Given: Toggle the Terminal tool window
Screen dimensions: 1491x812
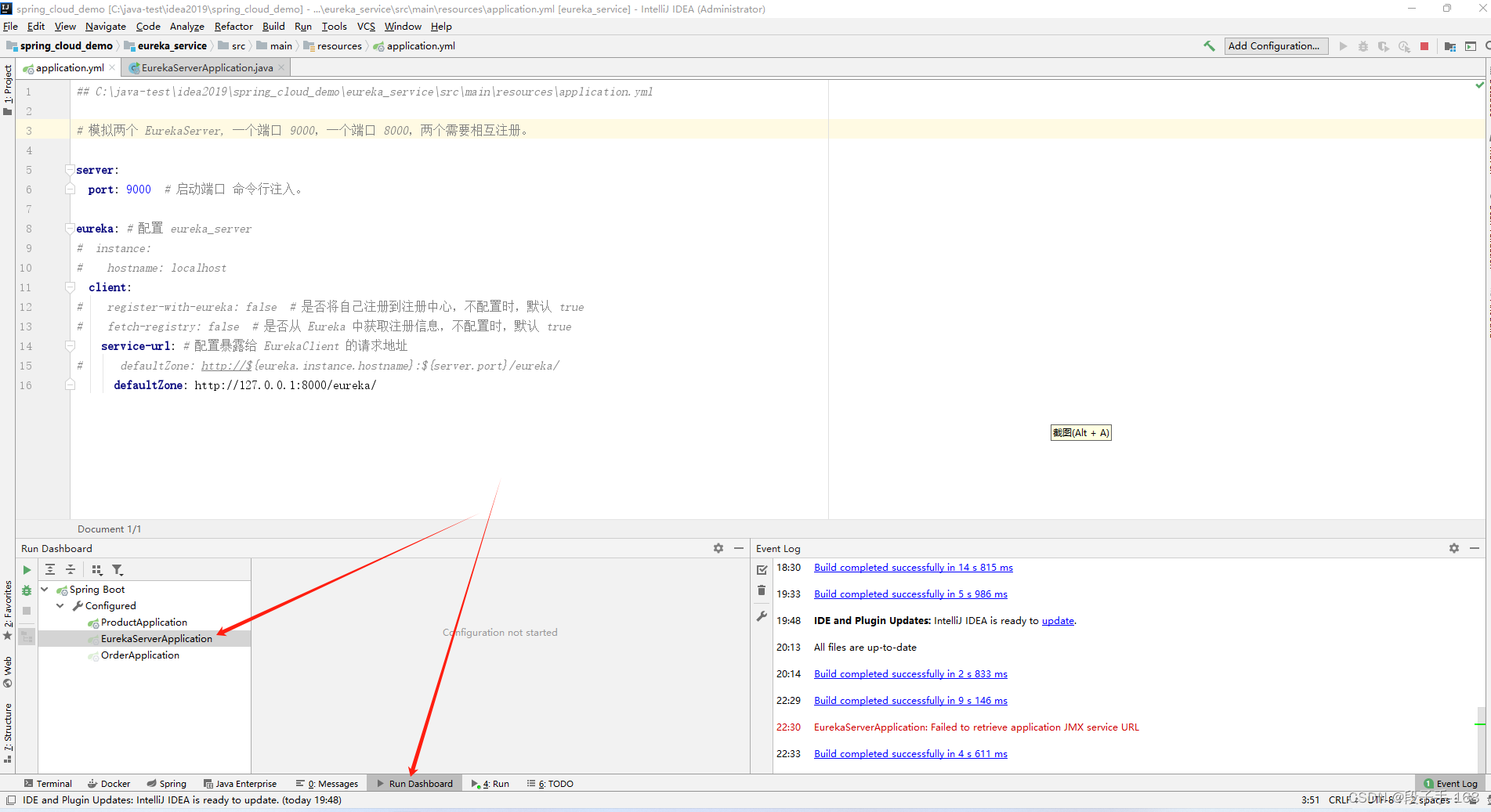Looking at the screenshot, I should pyautogui.click(x=48, y=784).
